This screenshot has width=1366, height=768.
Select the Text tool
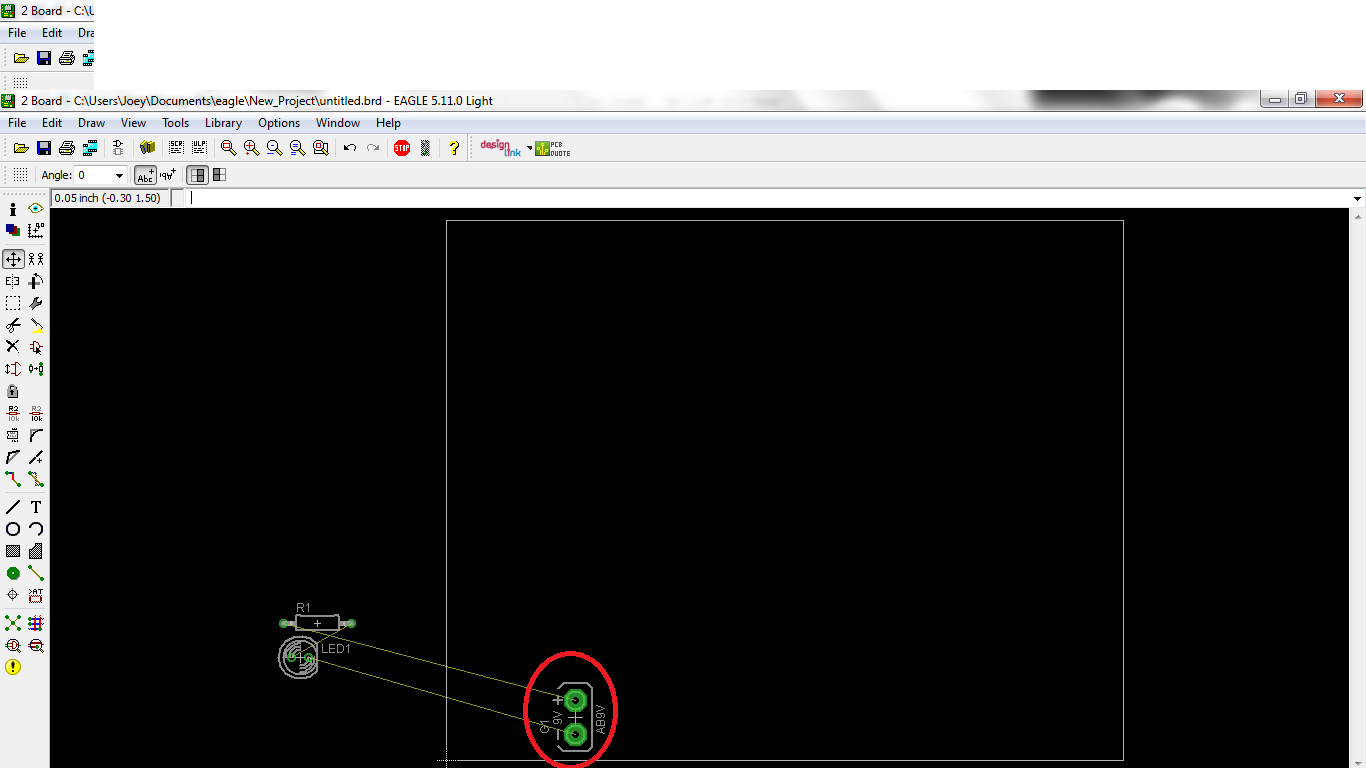(36, 507)
